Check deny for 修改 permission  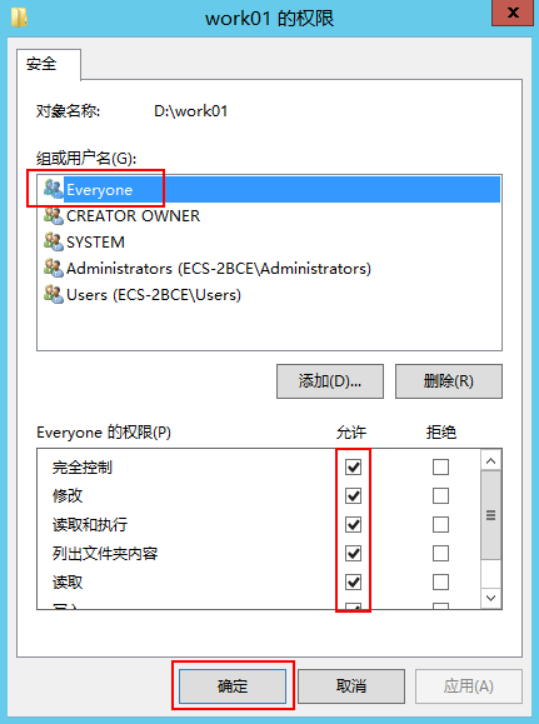[x=441, y=496]
